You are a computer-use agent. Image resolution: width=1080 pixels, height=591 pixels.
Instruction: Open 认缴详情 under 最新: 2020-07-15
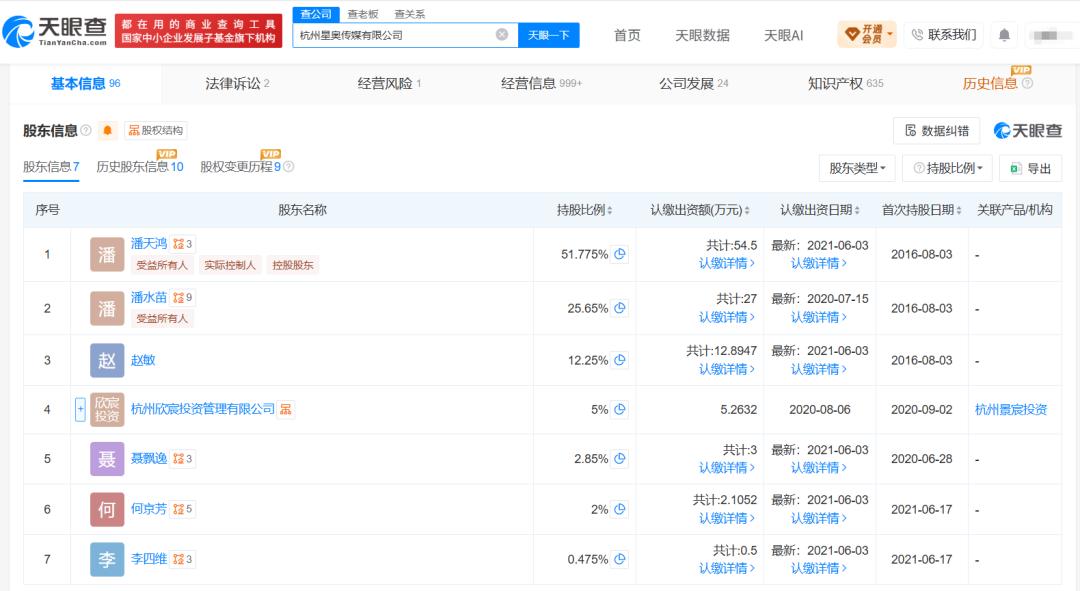point(819,317)
